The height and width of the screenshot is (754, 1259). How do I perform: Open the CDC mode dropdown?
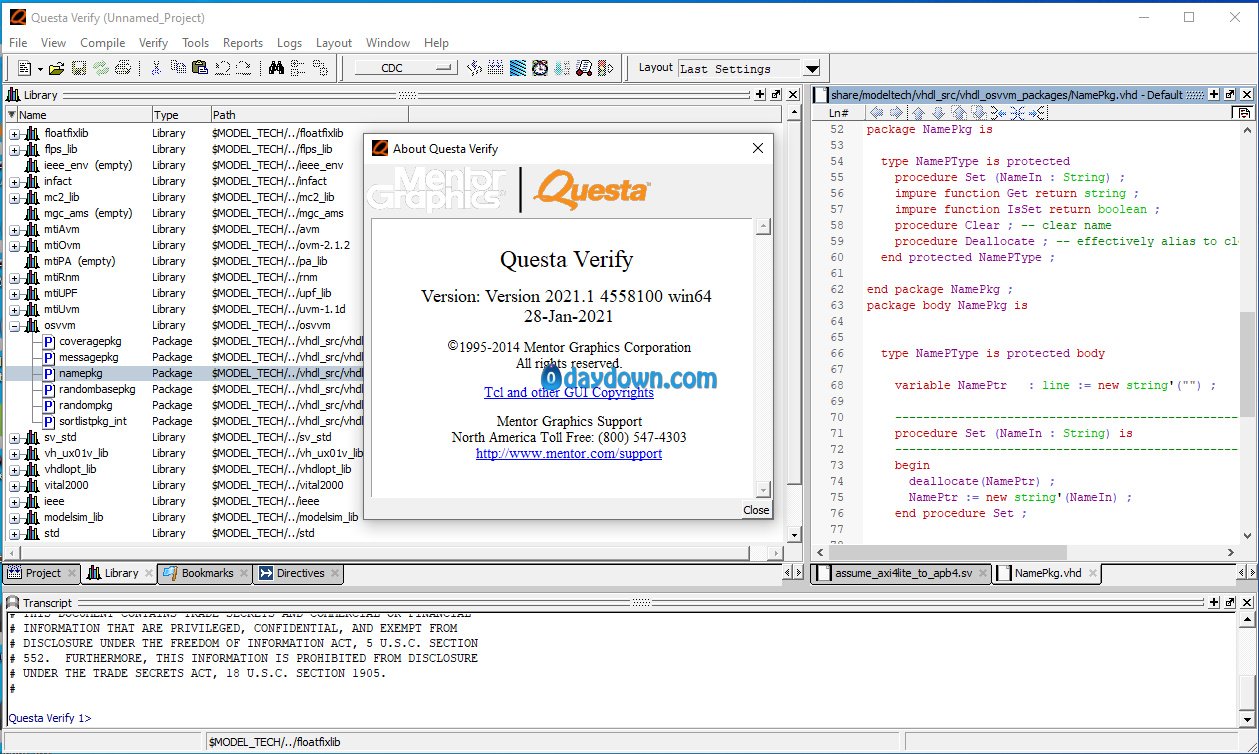click(405, 69)
